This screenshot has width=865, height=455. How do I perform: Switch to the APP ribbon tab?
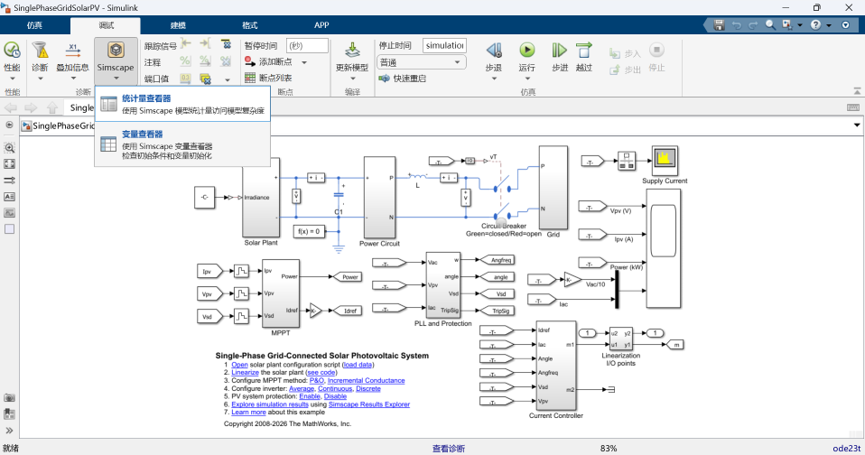(321, 25)
